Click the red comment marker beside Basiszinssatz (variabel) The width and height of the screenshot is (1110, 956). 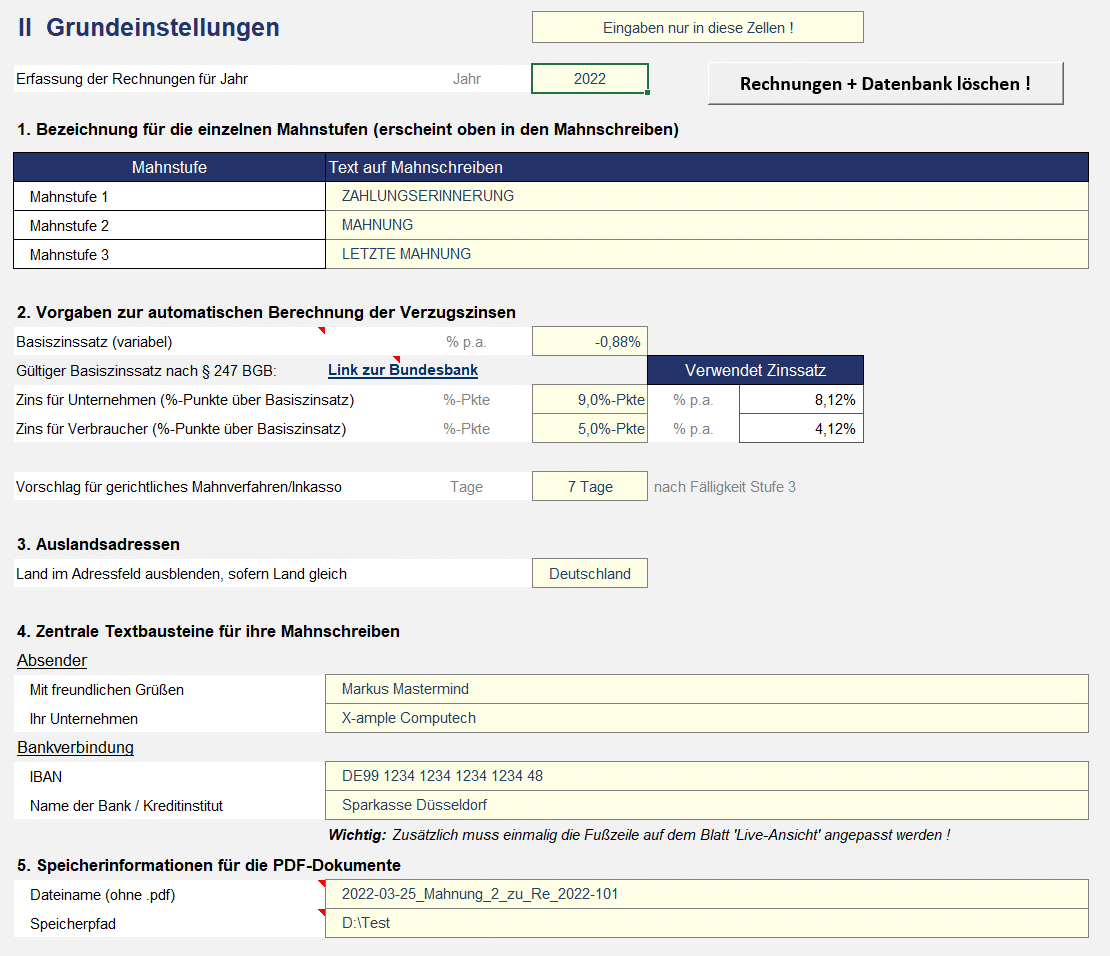pos(322,330)
